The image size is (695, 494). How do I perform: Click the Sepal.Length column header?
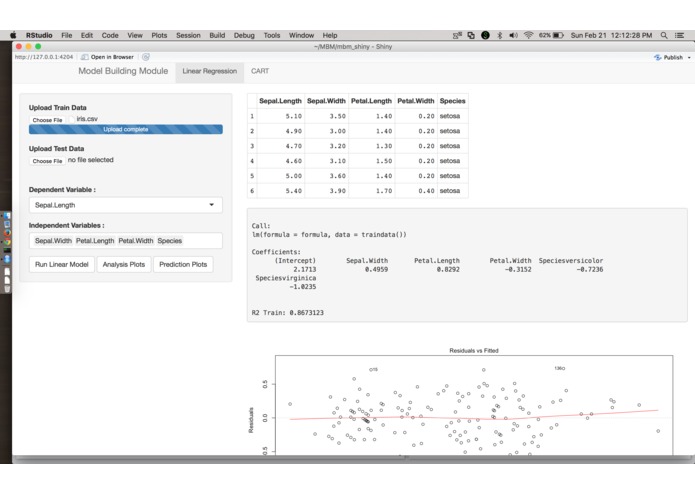(x=280, y=101)
